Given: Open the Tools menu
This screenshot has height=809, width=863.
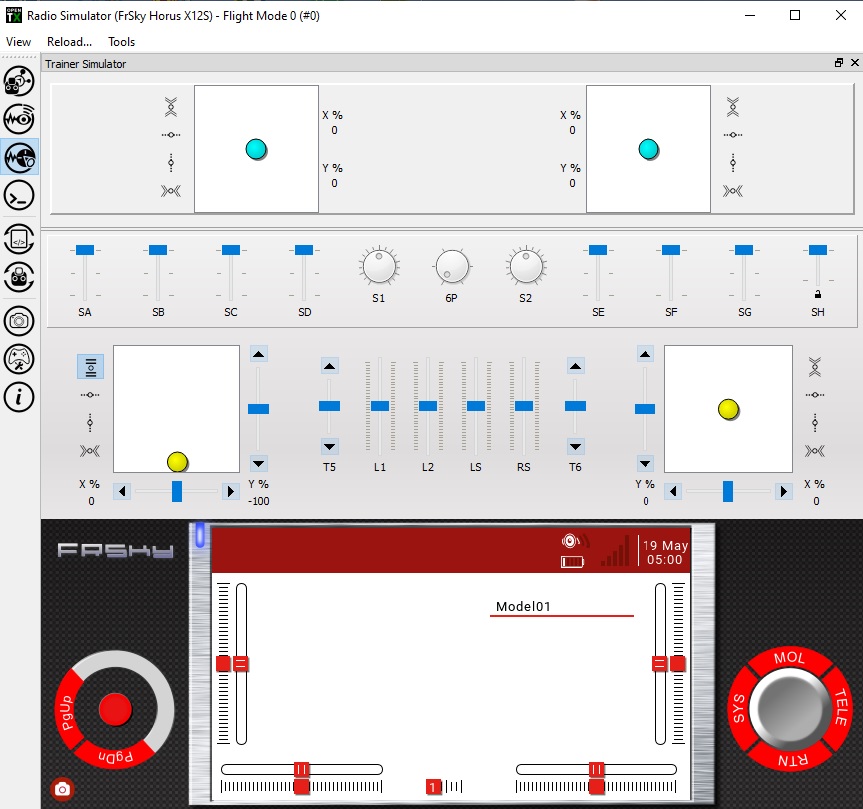Looking at the screenshot, I should pos(121,42).
